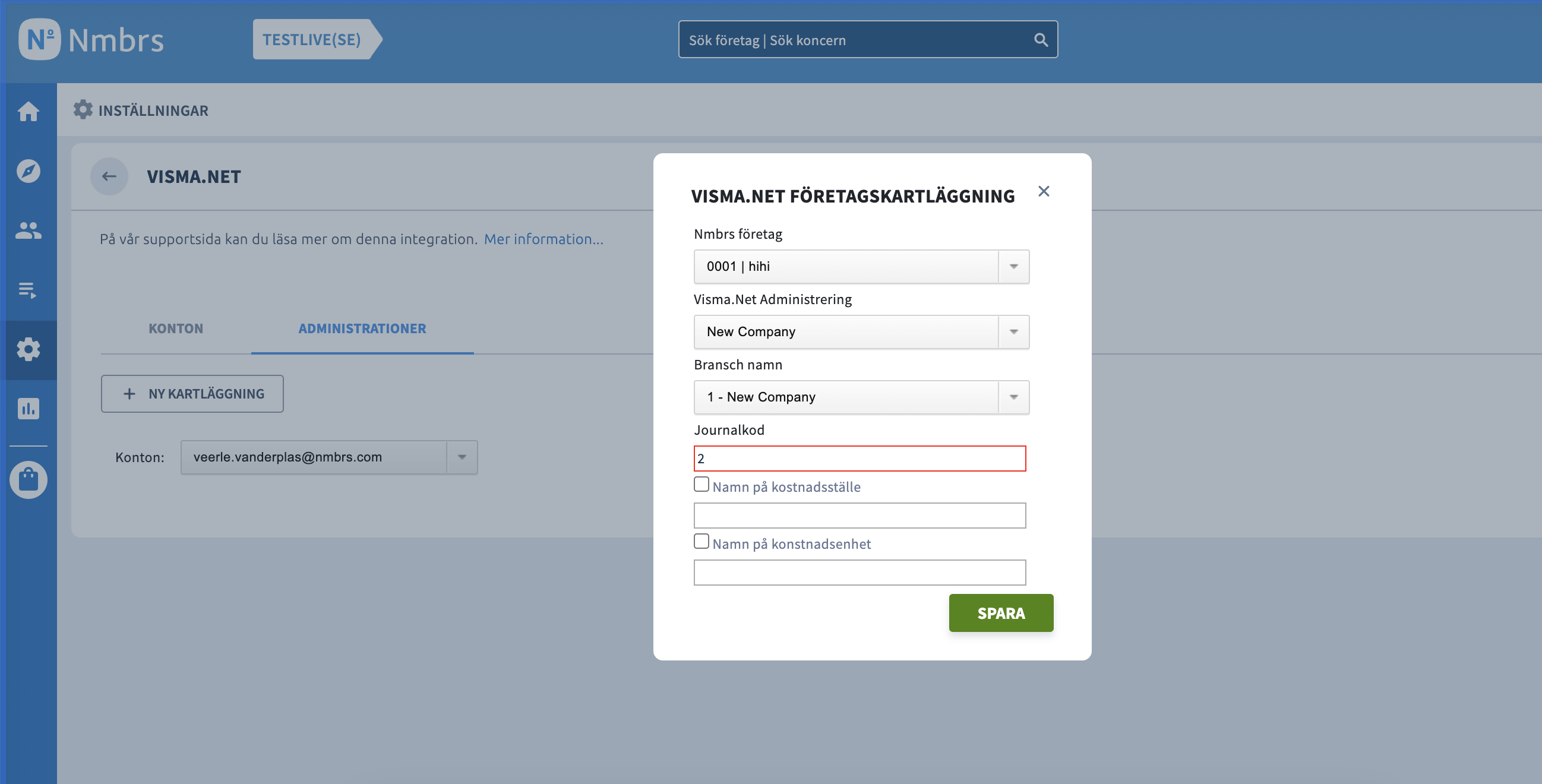
Task: Click the Inställningar breadcrumb title
Action: [153, 110]
